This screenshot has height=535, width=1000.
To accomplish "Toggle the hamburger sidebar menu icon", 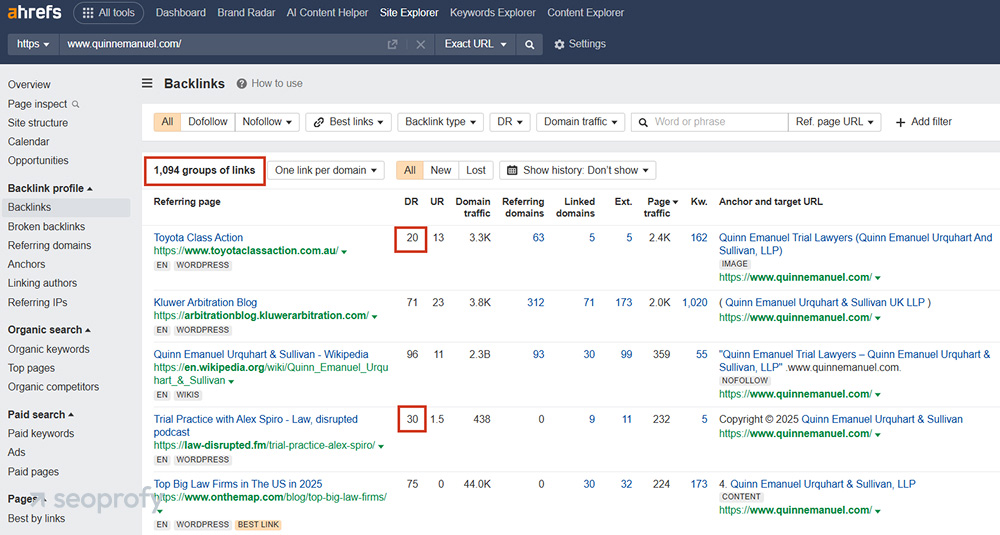I will [147, 84].
